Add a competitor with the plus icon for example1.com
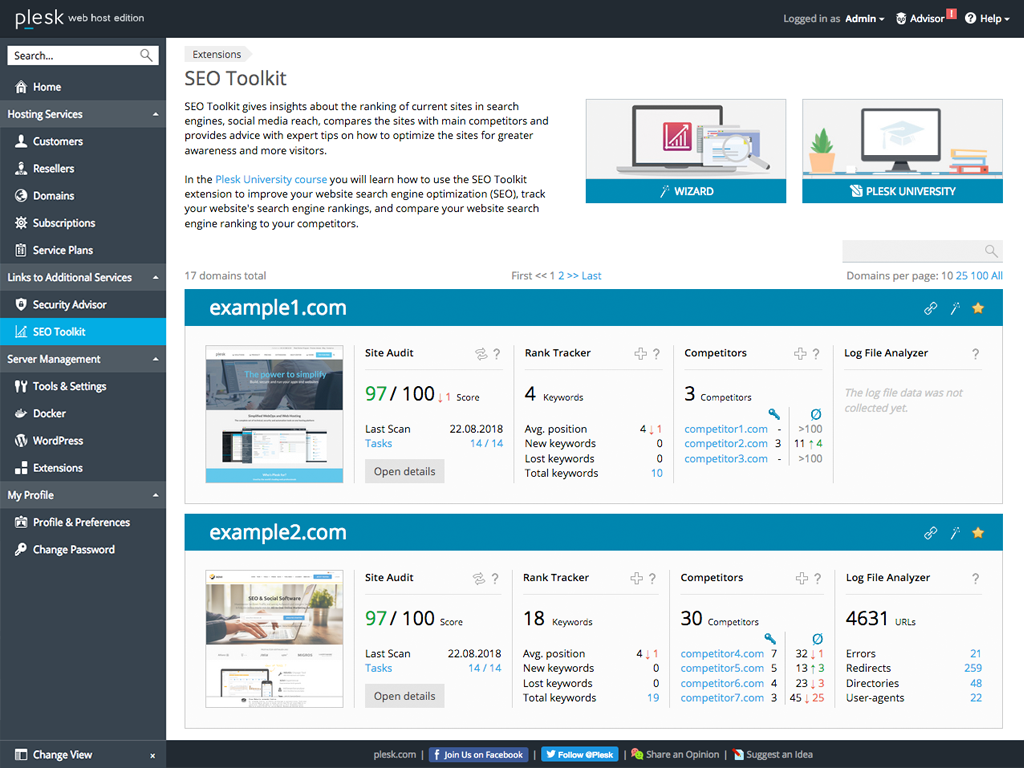Screen dimensions: 1024x768 pos(800,354)
